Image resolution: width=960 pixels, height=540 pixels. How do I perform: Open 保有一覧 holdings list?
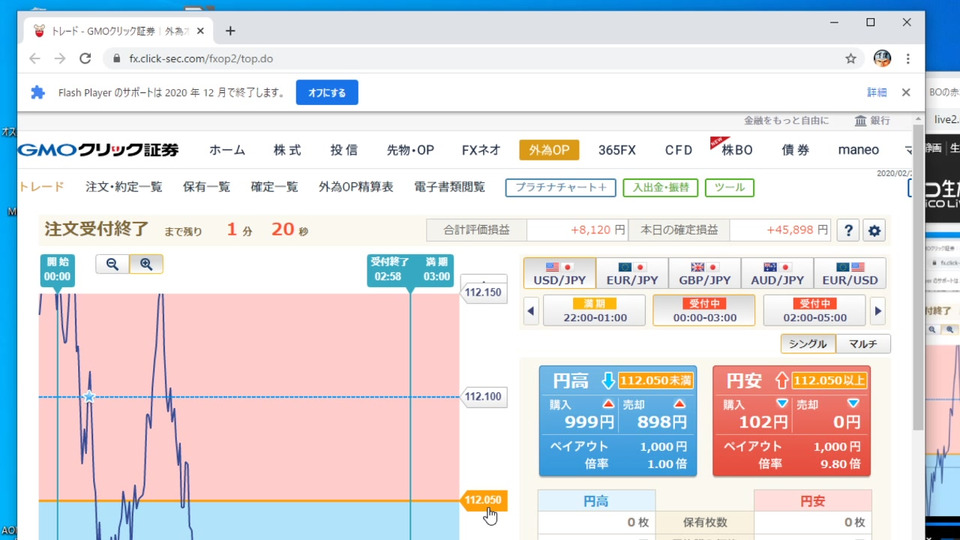tap(206, 187)
